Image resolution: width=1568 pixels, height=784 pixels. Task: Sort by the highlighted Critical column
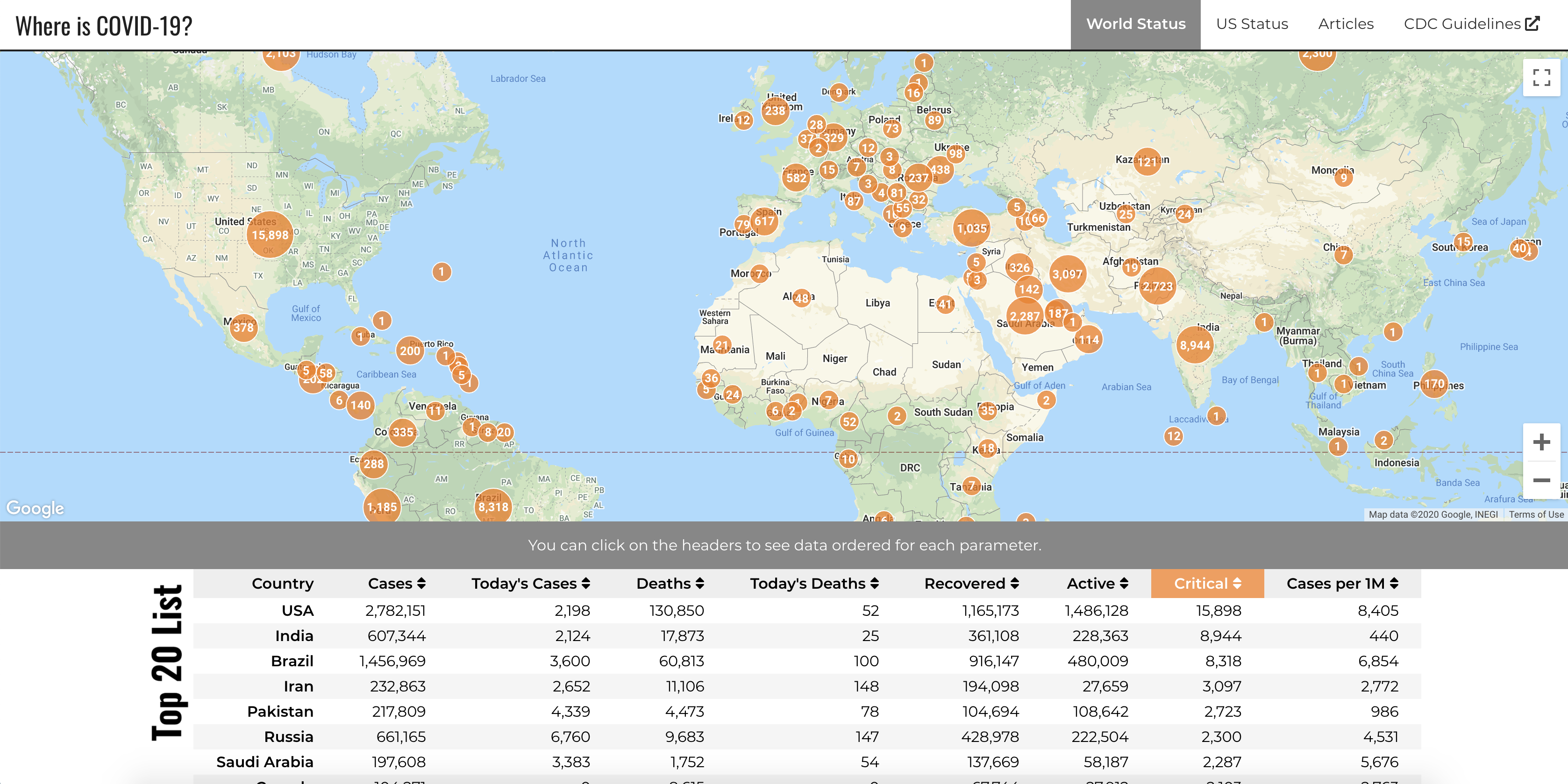[x=1207, y=584]
